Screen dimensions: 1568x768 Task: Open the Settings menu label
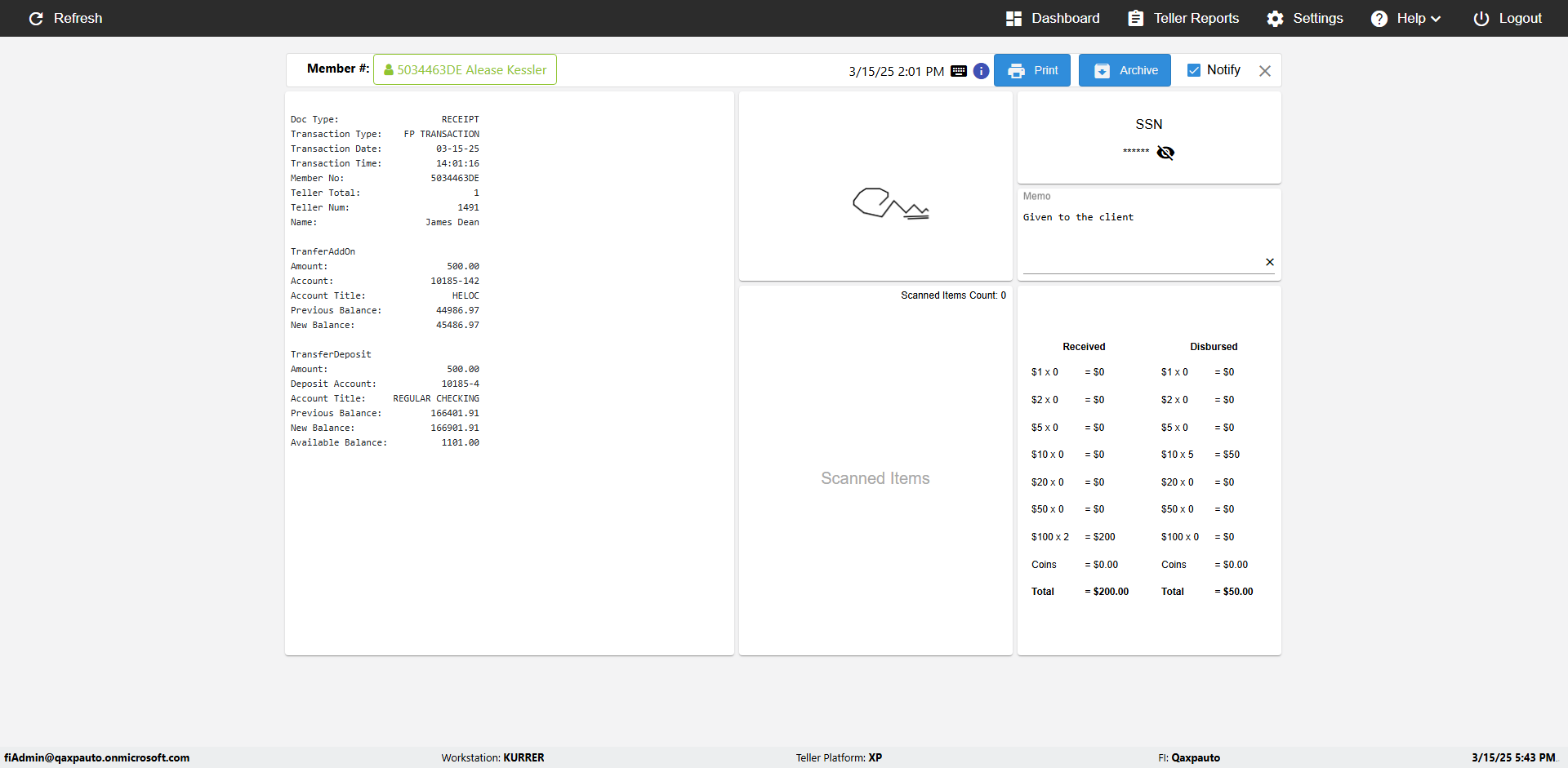pyautogui.click(x=1318, y=19)
